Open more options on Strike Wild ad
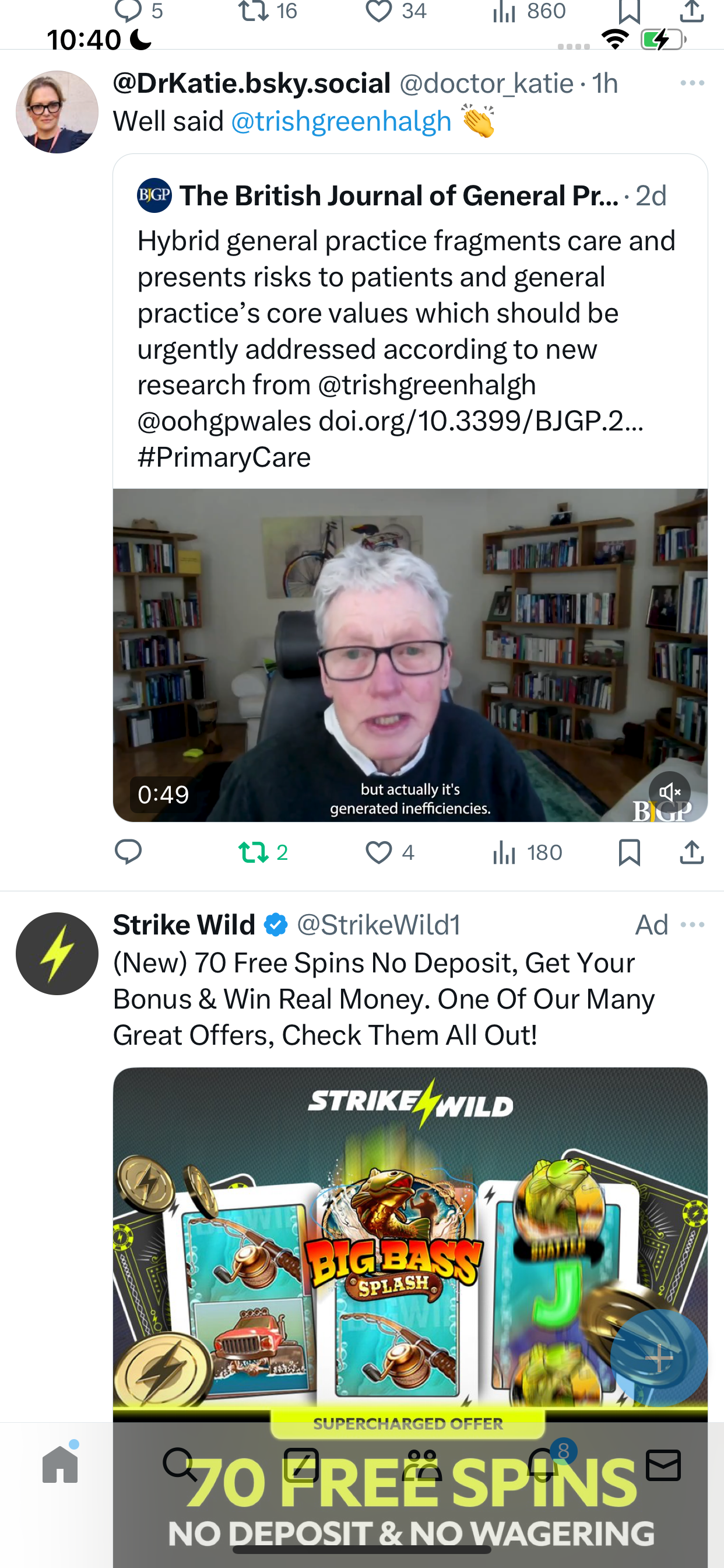Image resolution: width=724 pixels, height=1568 pixels. tap(693, 925)
